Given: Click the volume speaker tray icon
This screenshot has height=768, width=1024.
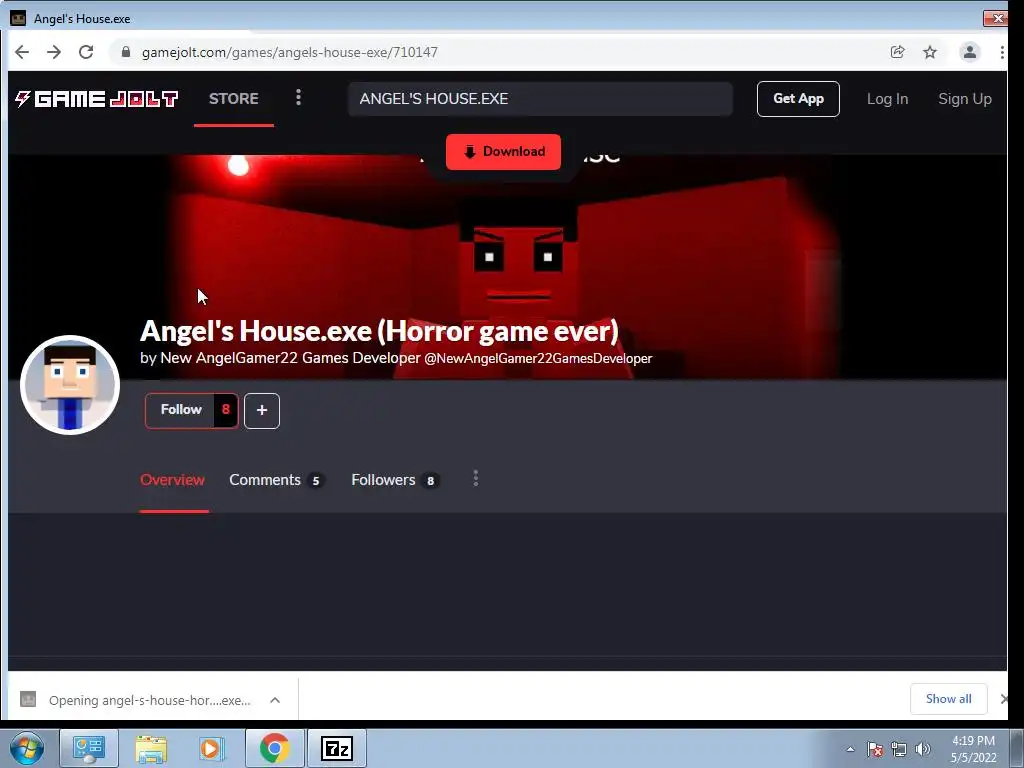Looking at the screenshot, I should 923,750.
